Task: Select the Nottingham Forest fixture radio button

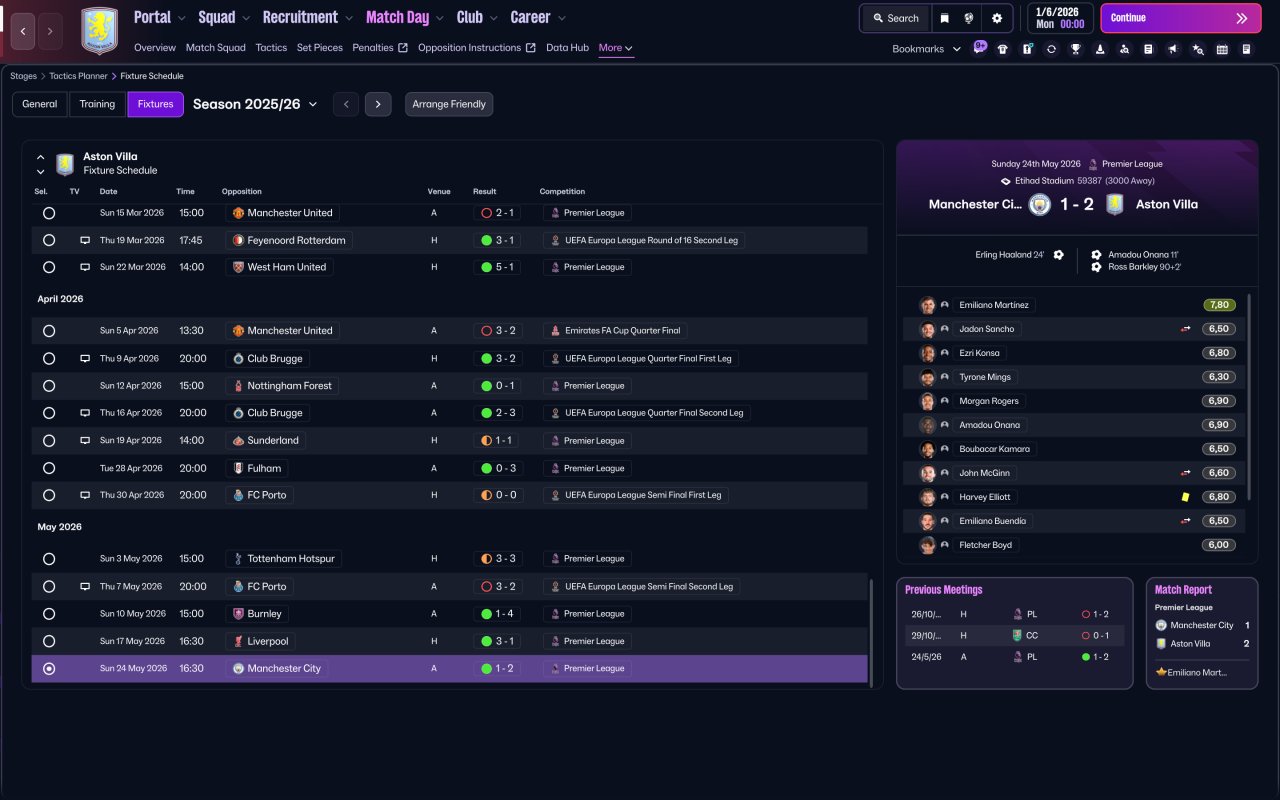Action: [x=49, y=386]
